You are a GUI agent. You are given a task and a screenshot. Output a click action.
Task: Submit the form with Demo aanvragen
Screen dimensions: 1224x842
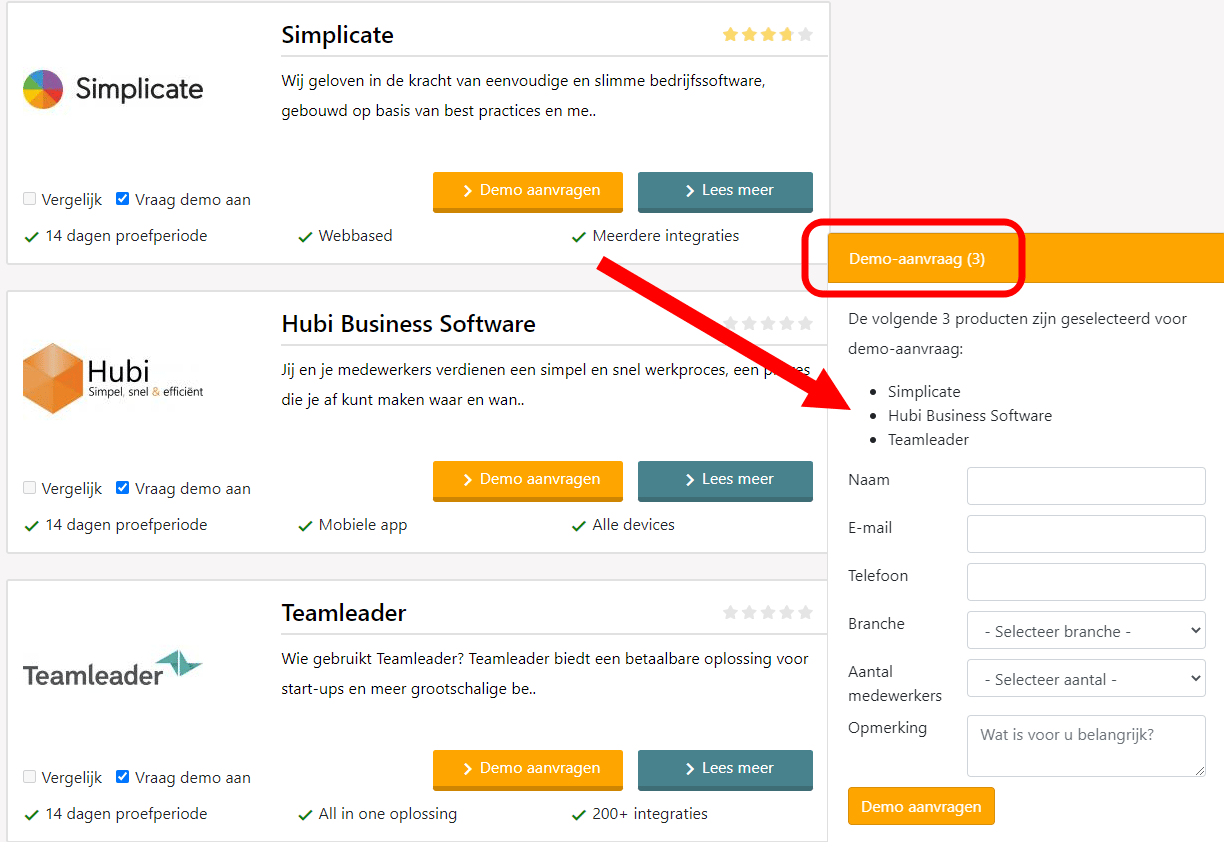coord(921,806)
